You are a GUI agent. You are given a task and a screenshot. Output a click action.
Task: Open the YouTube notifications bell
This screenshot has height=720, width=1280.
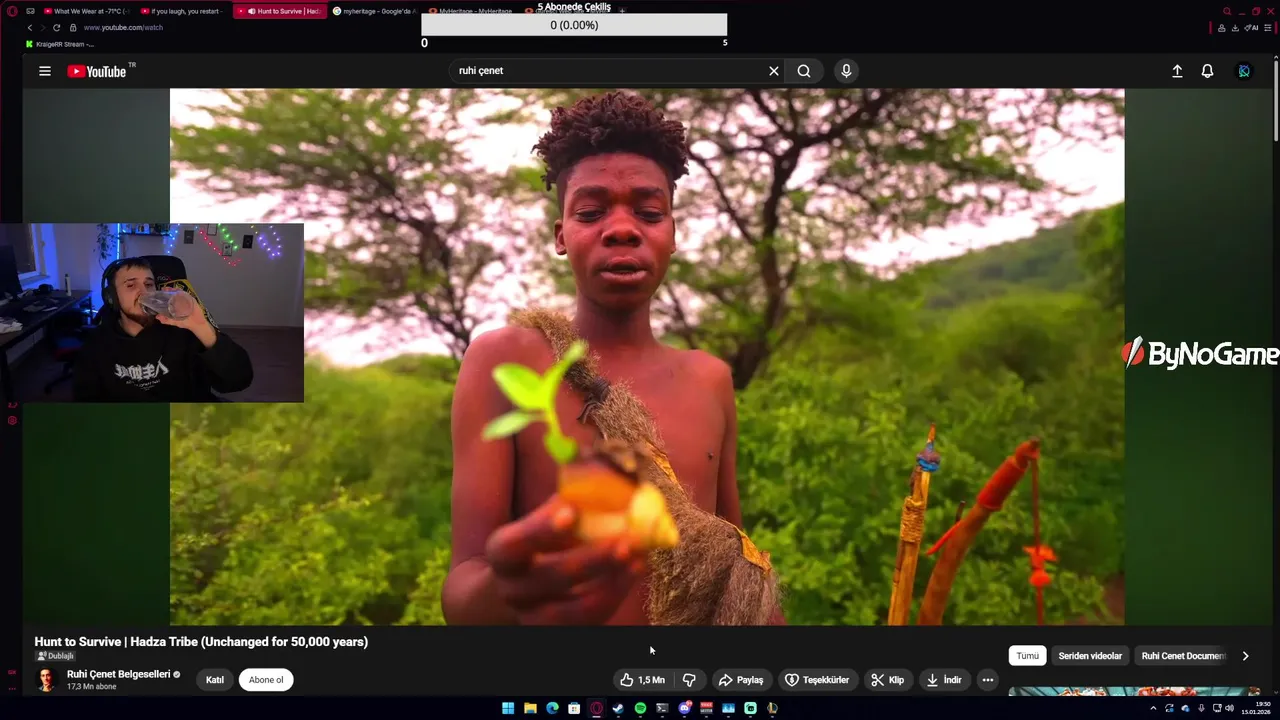click(x=1207, y=71)
